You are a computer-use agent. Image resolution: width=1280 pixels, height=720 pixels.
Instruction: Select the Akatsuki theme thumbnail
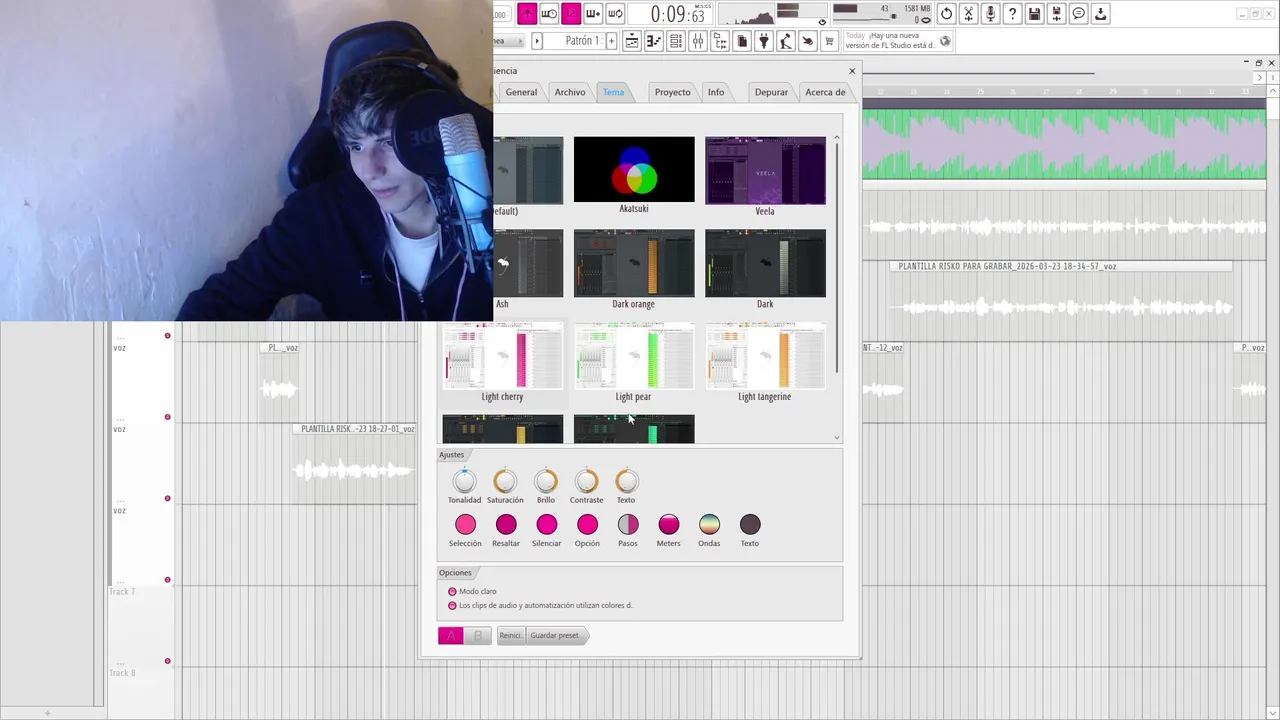[634, 170]
